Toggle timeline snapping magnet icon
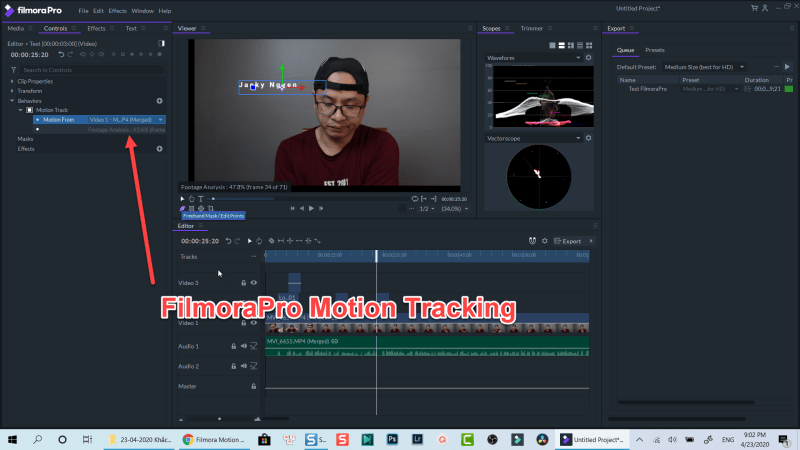The width and height of the screenshot is (800, 450). (x=532, y=241)
